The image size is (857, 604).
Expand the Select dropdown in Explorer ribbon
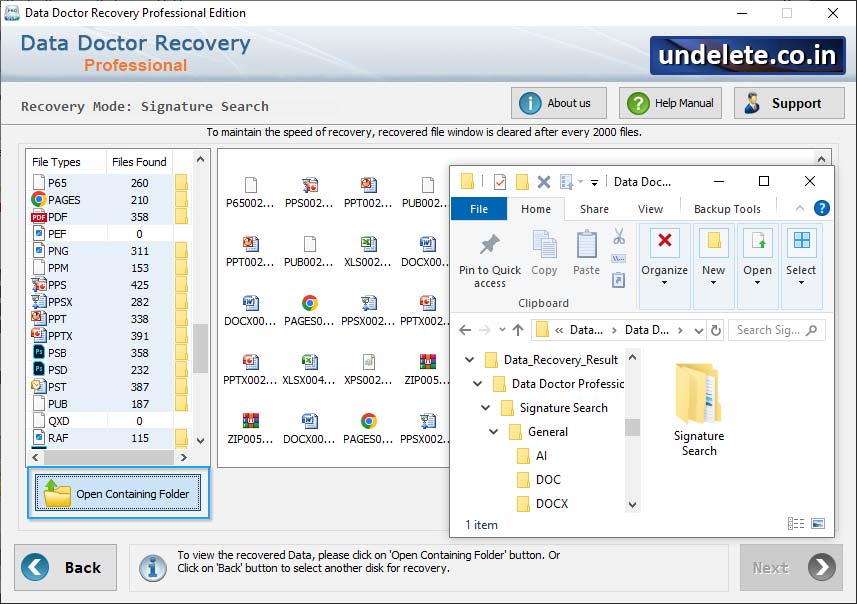pos(801,283)
